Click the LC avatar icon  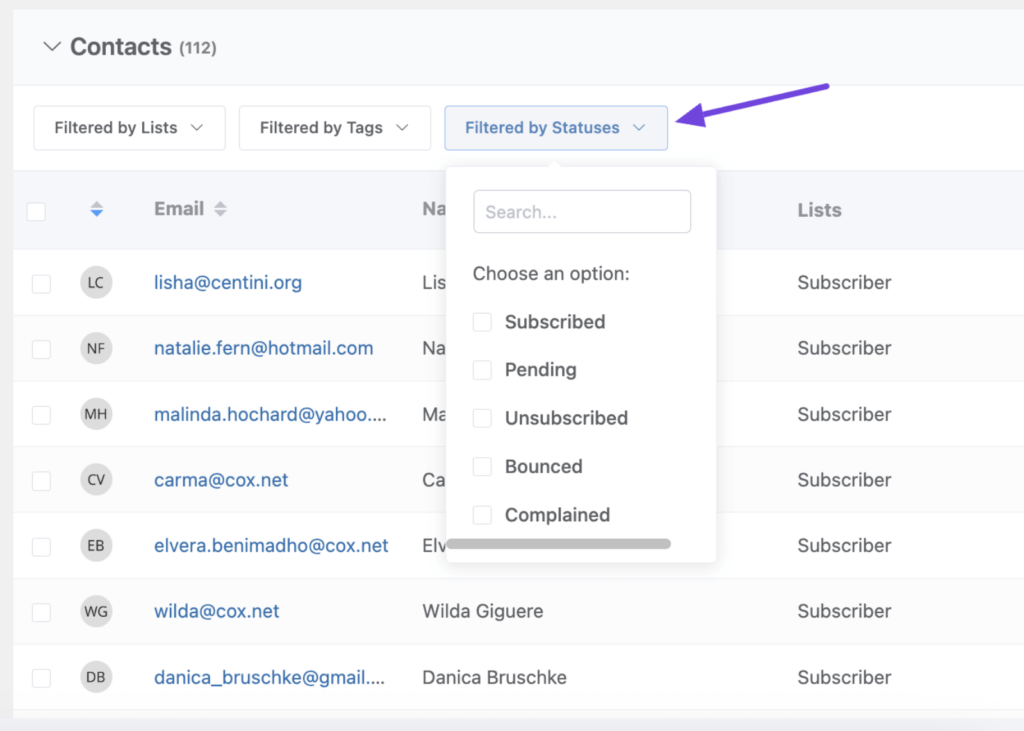click(96, 282)
